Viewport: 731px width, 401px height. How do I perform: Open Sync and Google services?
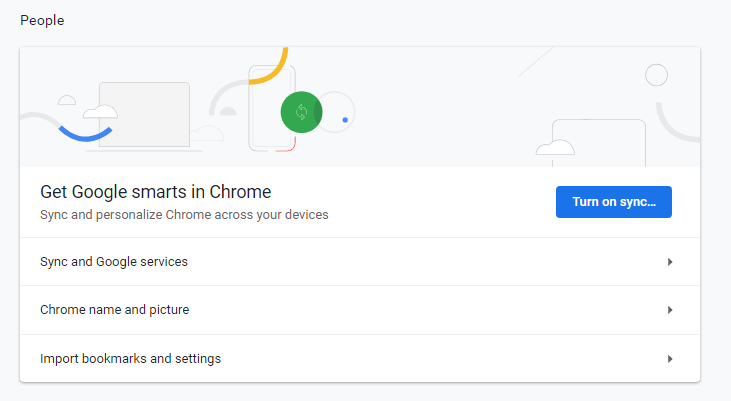[114, 262]
